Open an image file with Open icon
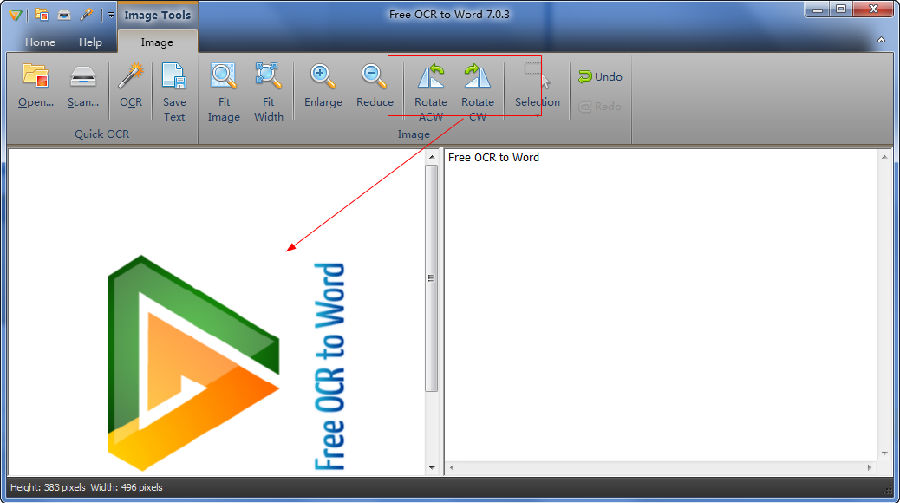This screenshot has height=503, width=900. coord(36,86)
